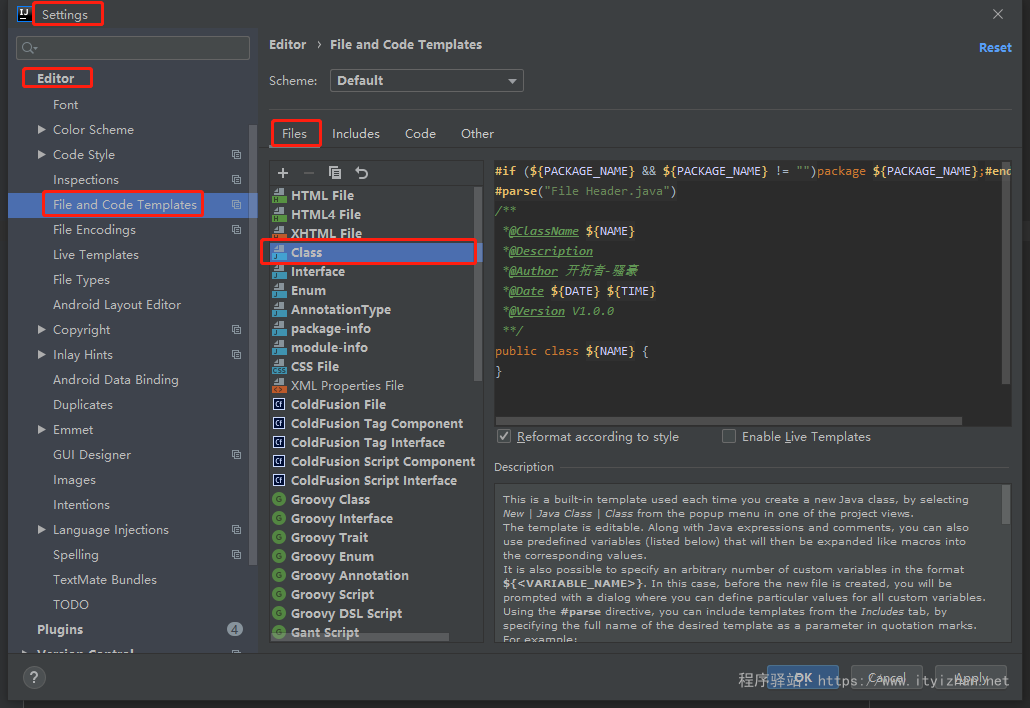Enable Live Templates checkbox
This screenshot has width=1030, height=708.
tap(728, 436)
